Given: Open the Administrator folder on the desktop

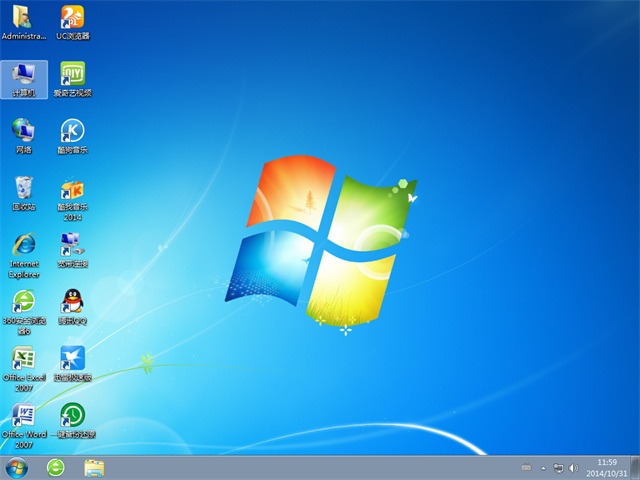Looking at the screenshot, I should 24,22.
